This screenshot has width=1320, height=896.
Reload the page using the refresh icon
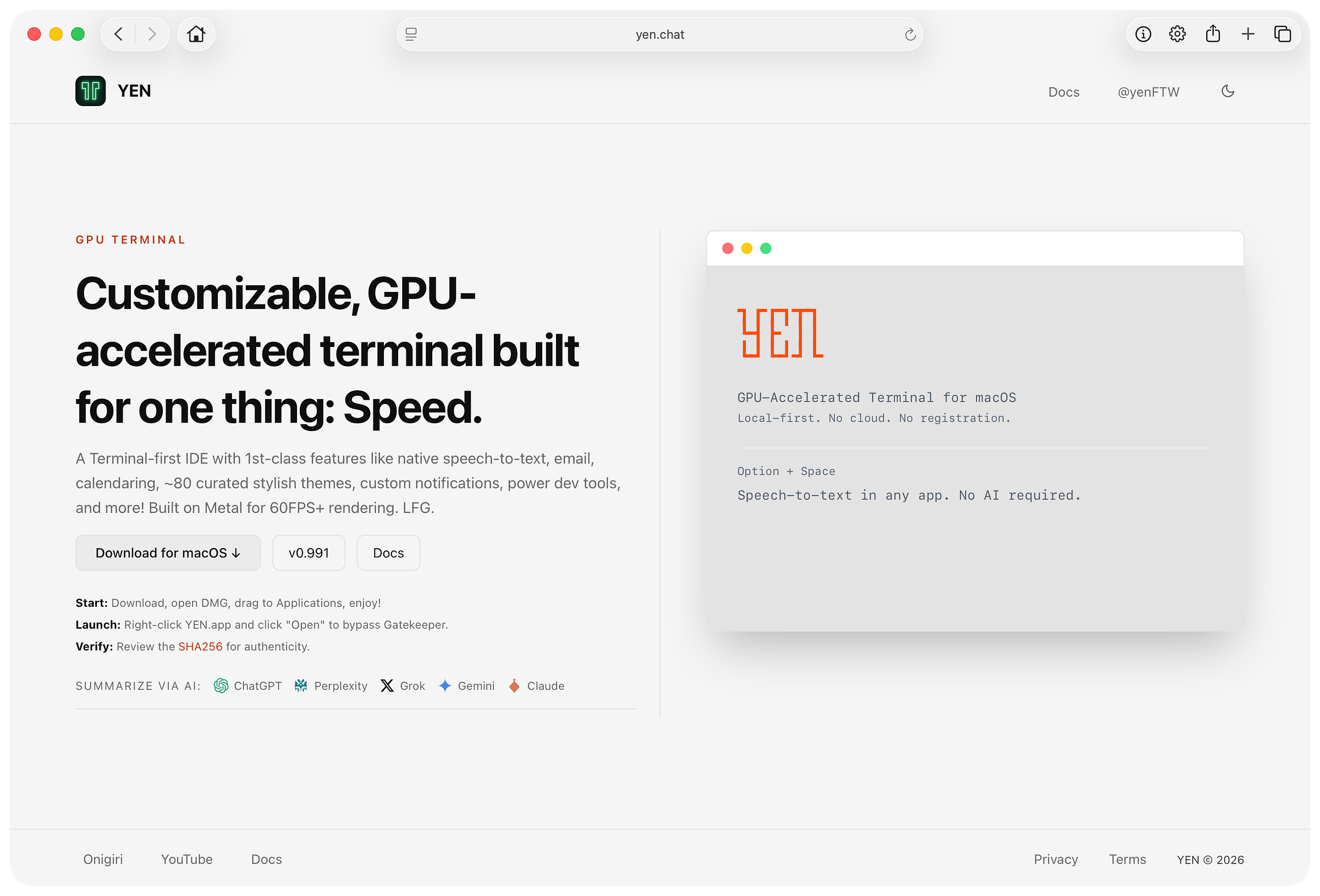coord(910,35)
